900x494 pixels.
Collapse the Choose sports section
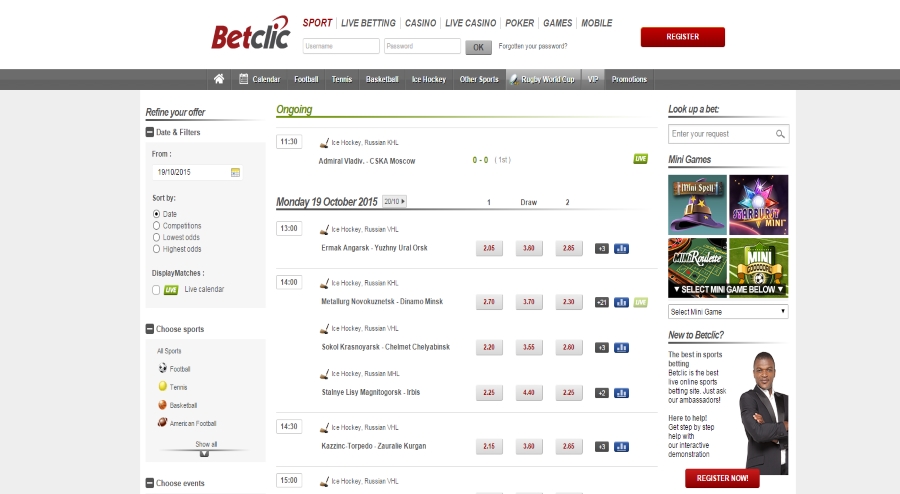pos(150,329)
